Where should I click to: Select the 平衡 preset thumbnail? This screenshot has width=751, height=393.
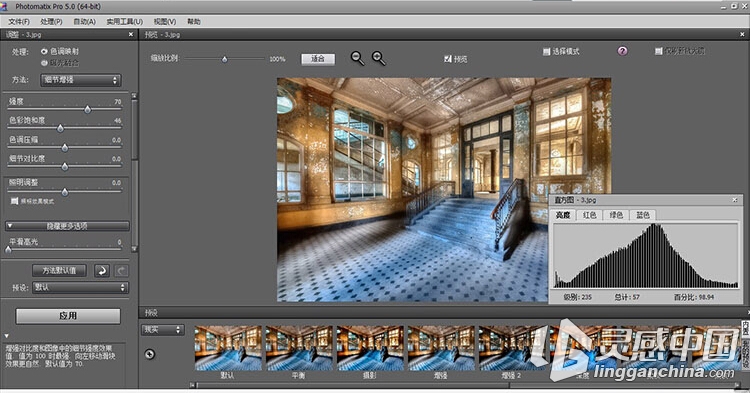coord(299,348)
